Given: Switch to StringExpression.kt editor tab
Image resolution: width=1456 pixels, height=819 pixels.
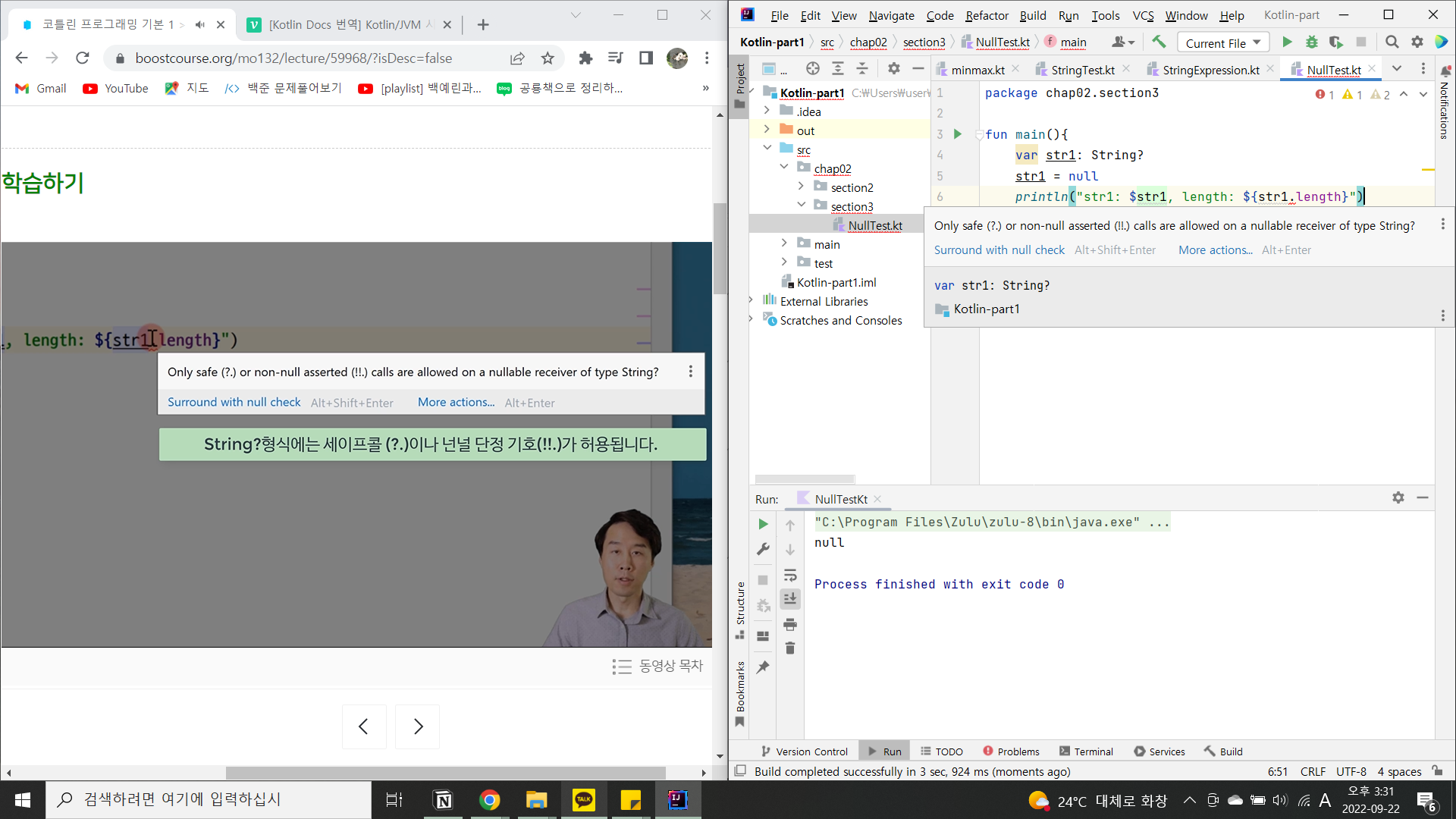Looking at the screenshot, I should click(1210, 70).
